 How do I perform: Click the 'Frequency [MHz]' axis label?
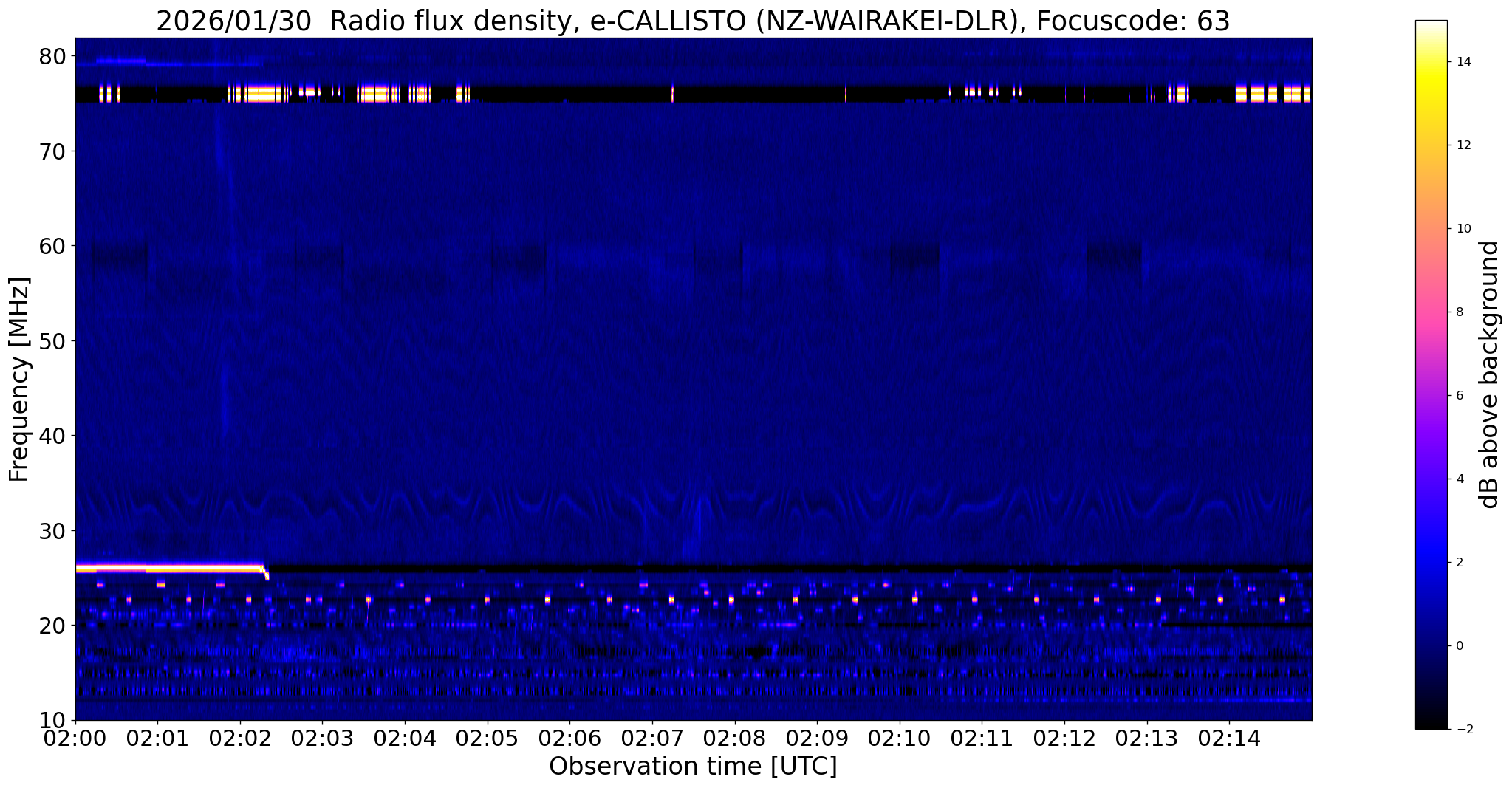pos(19,380)
